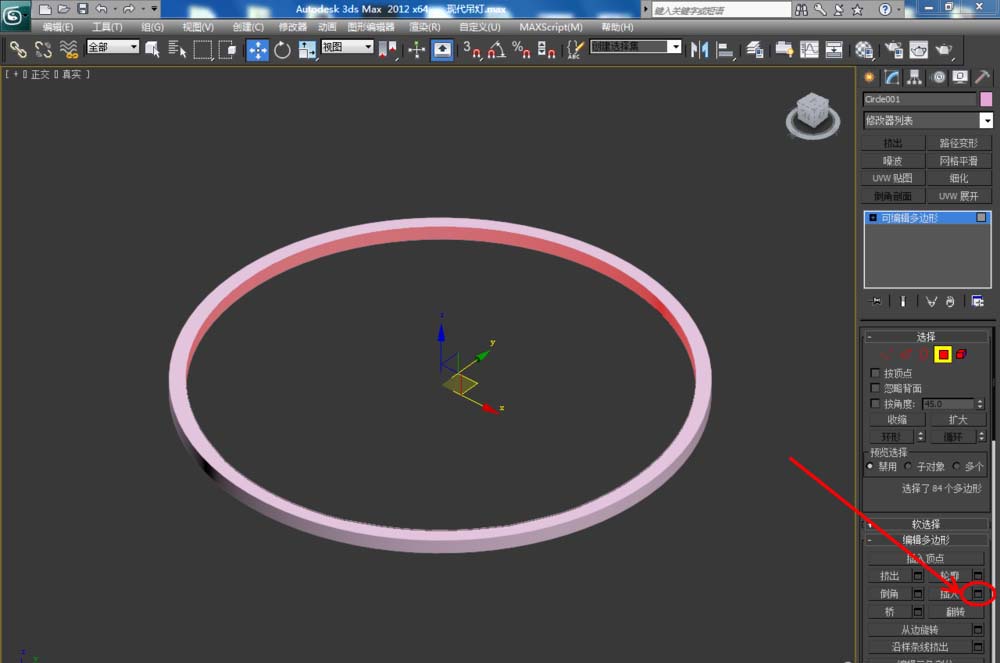Switch to the Hierarchy command panel
The height and width of the screenshot is (663, 1000).
[x=915, y=78]
